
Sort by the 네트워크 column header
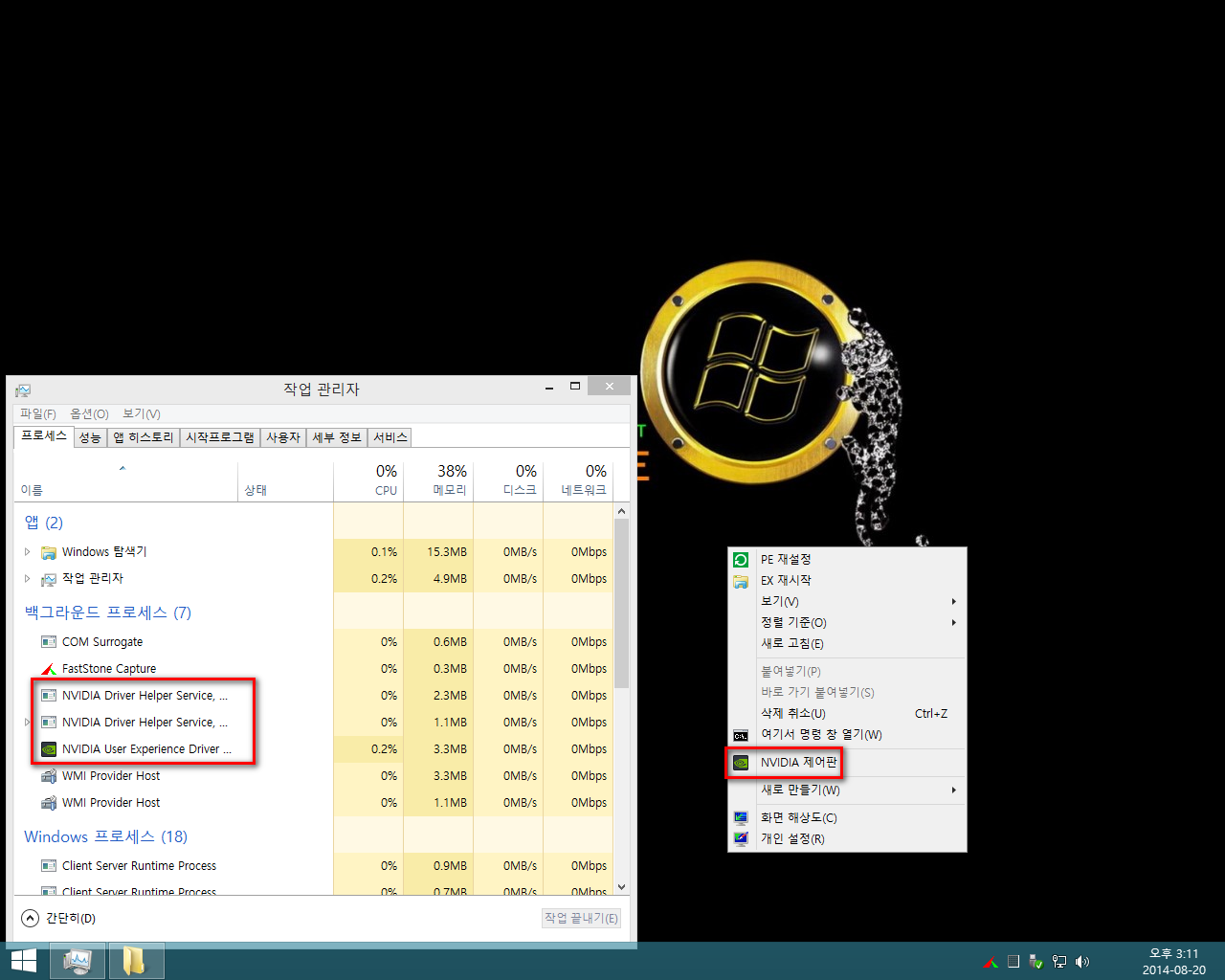click(578, 481)
